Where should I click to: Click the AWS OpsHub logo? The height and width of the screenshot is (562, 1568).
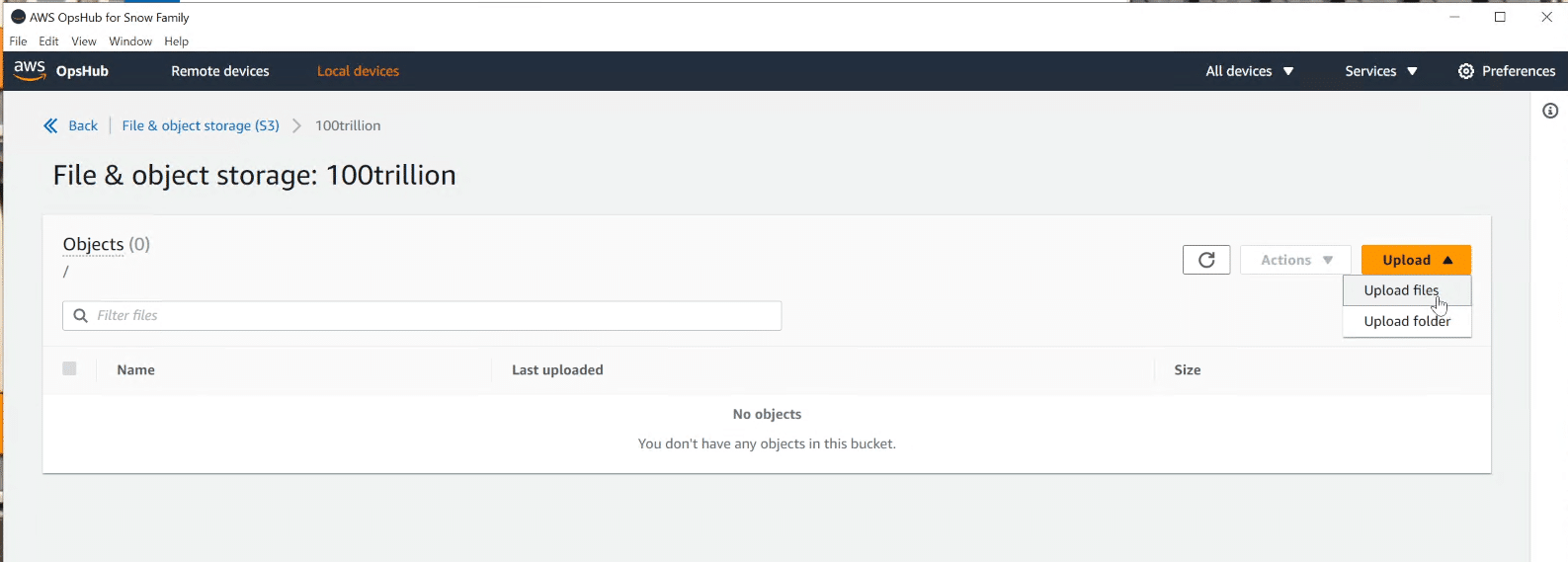coord(60,70)
